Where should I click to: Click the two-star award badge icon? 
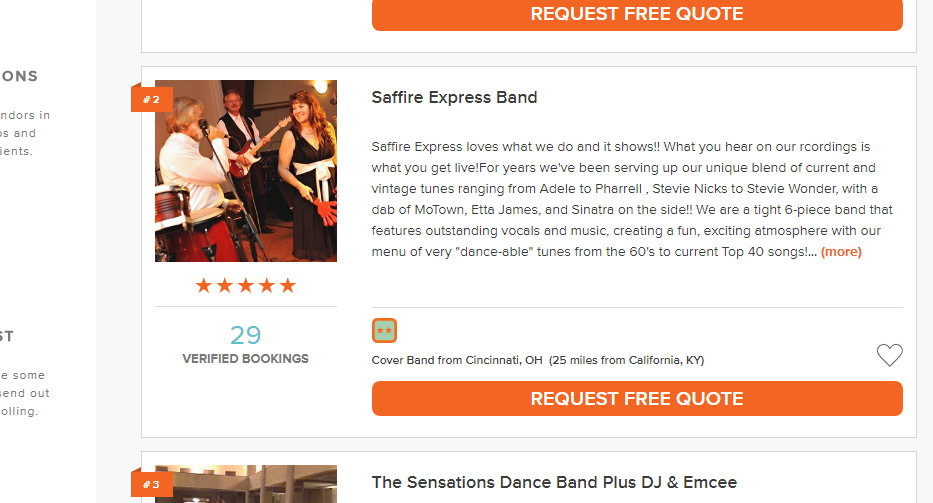[x=384, y=330]
